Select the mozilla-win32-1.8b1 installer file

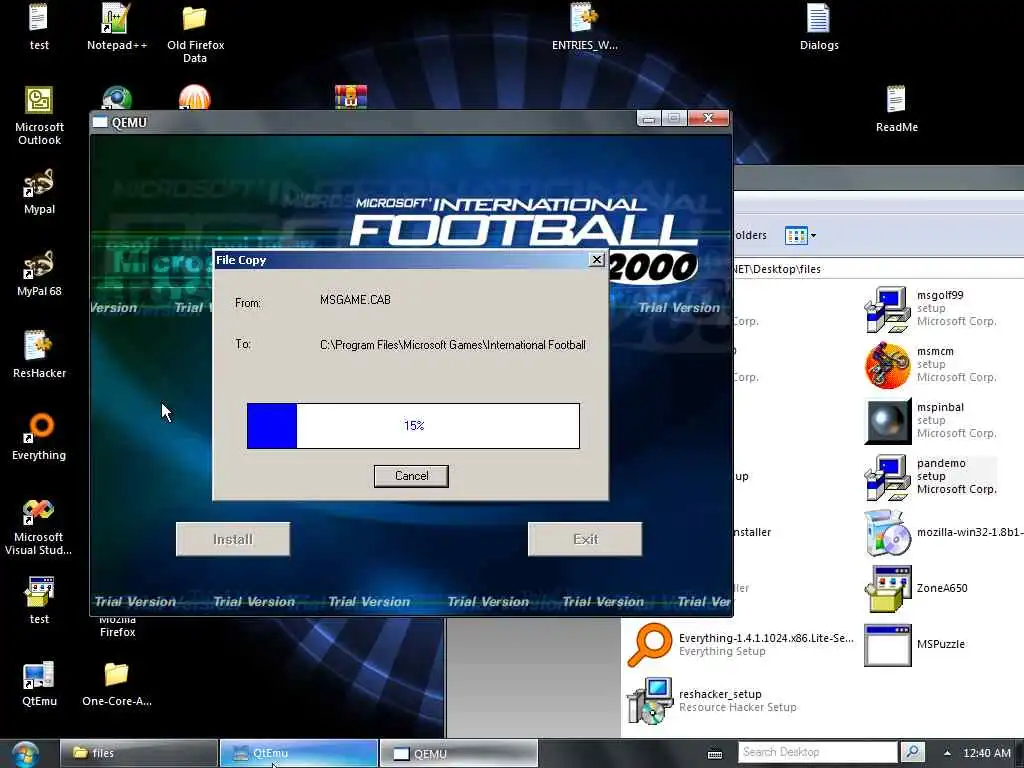(944, 533)
